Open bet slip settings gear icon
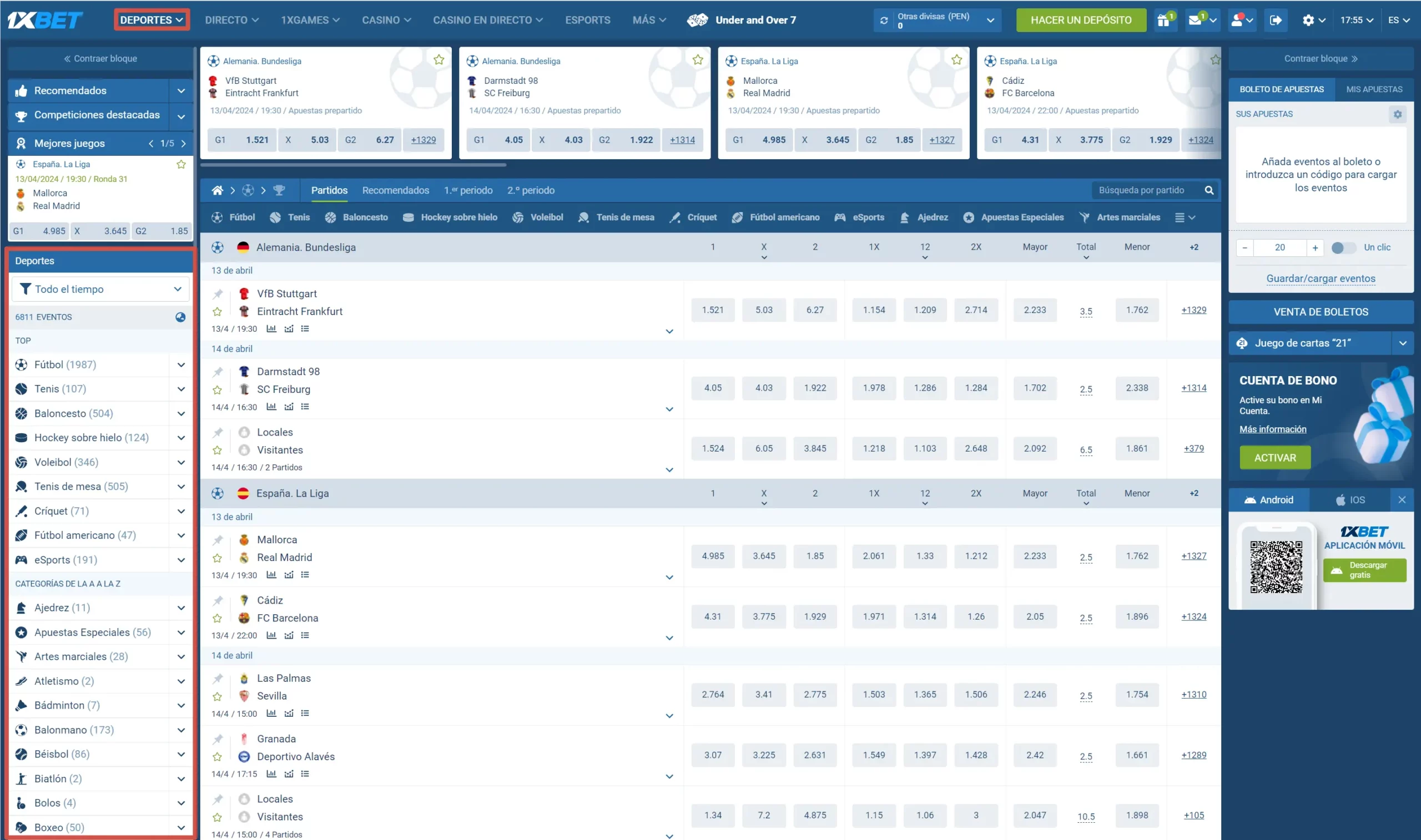1421x840 pixels. (x=1398, y=114)
